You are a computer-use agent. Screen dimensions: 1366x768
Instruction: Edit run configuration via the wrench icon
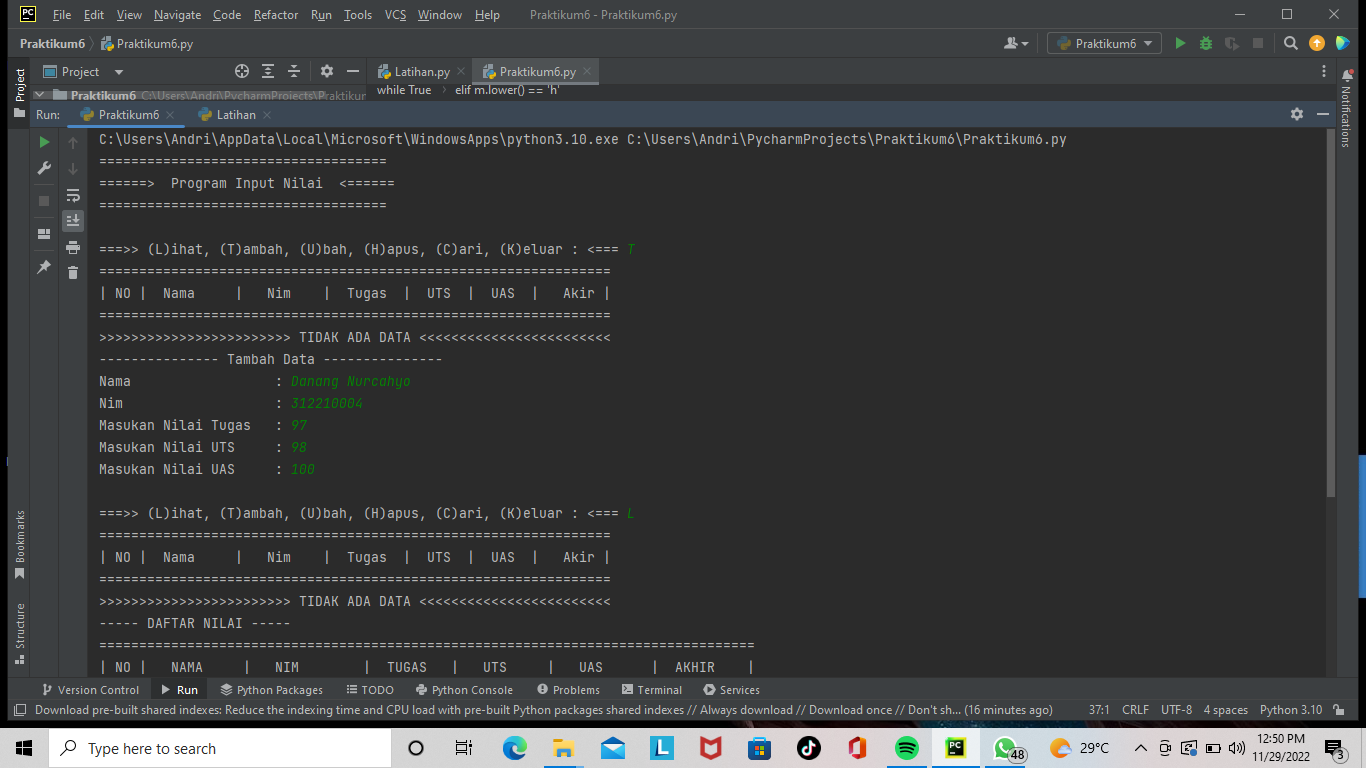44,168
